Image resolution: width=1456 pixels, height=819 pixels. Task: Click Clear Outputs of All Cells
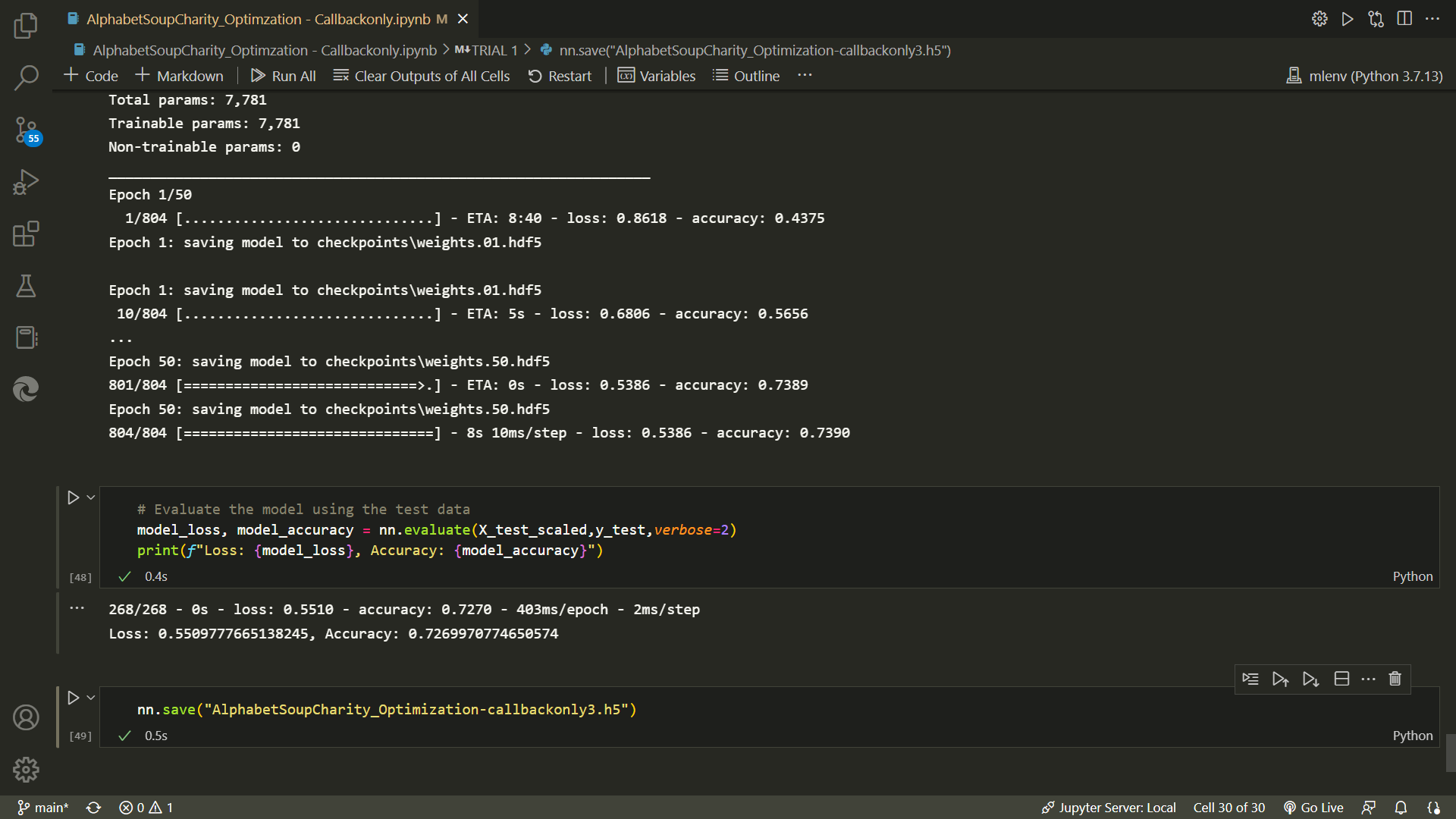pyautogui.click(x=422, y=76)
